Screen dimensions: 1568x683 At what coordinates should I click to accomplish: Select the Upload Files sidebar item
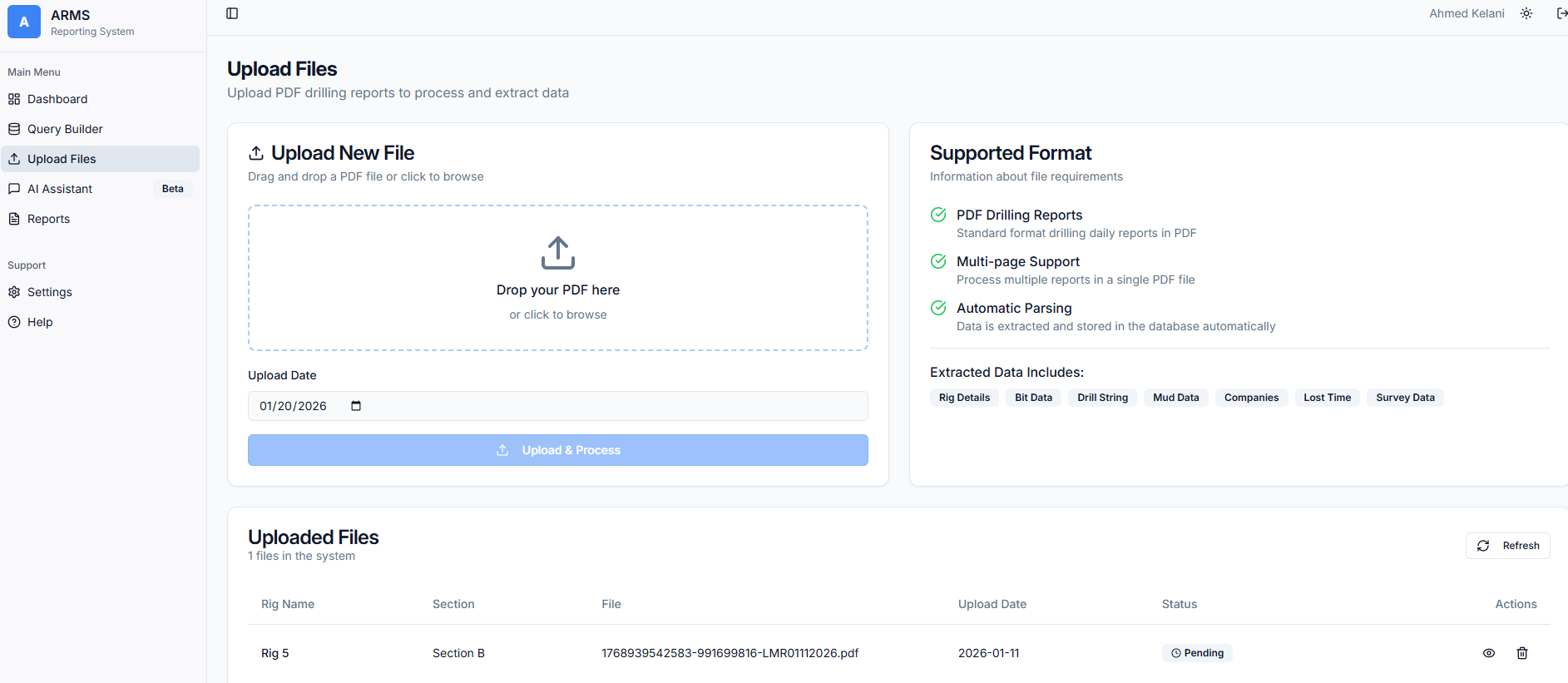(x=62, y=159)
